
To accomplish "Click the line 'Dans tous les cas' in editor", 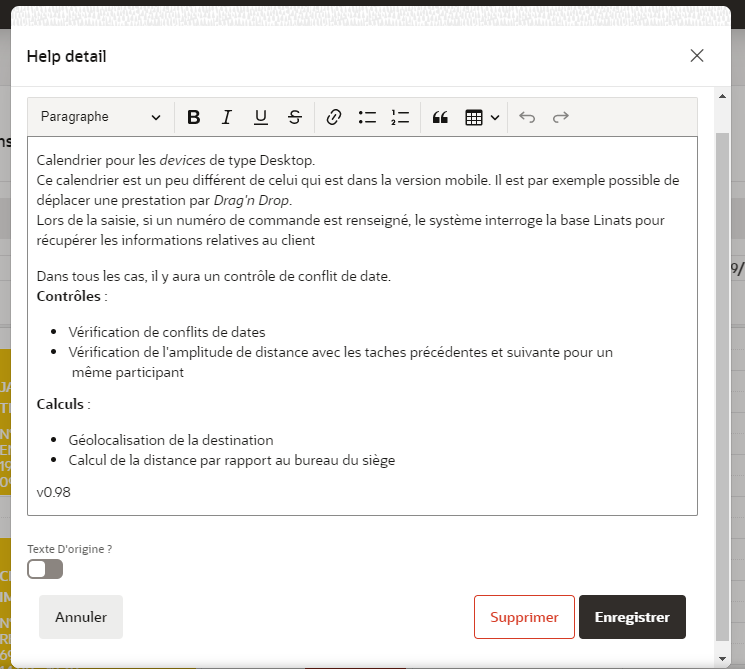I will 214,276.
